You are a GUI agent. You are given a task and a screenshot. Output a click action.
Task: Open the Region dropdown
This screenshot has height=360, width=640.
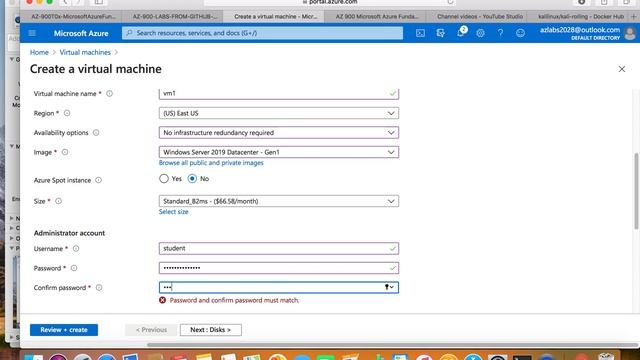point(279,113)
